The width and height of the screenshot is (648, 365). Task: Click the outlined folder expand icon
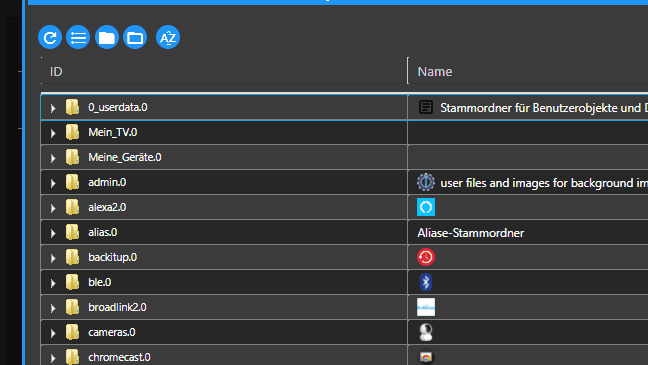tap(135, 38)
